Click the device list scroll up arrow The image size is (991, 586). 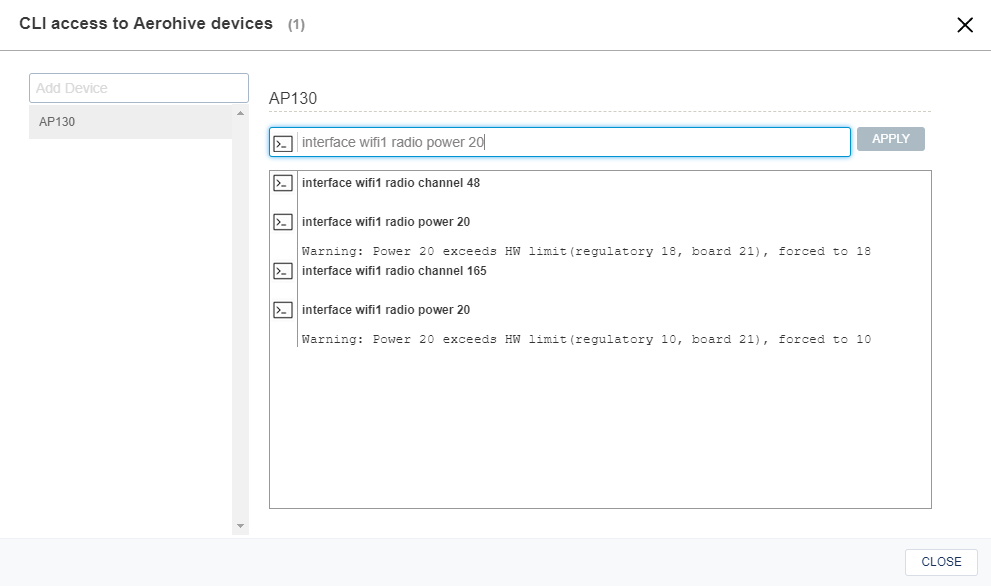click(x=240, y=113)
